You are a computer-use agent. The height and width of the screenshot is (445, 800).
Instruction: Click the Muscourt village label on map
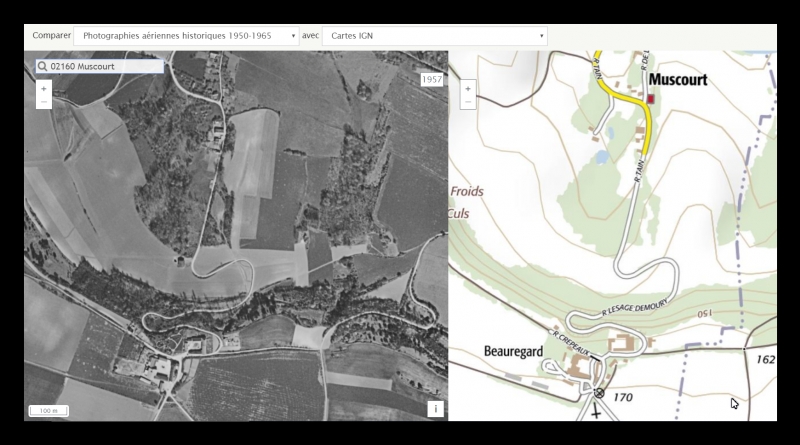point(678,80)
